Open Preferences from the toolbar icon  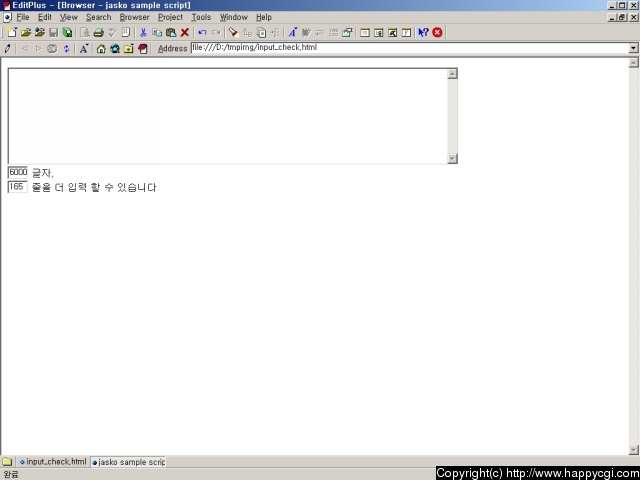pyautogui.click(x=347, y=32)
